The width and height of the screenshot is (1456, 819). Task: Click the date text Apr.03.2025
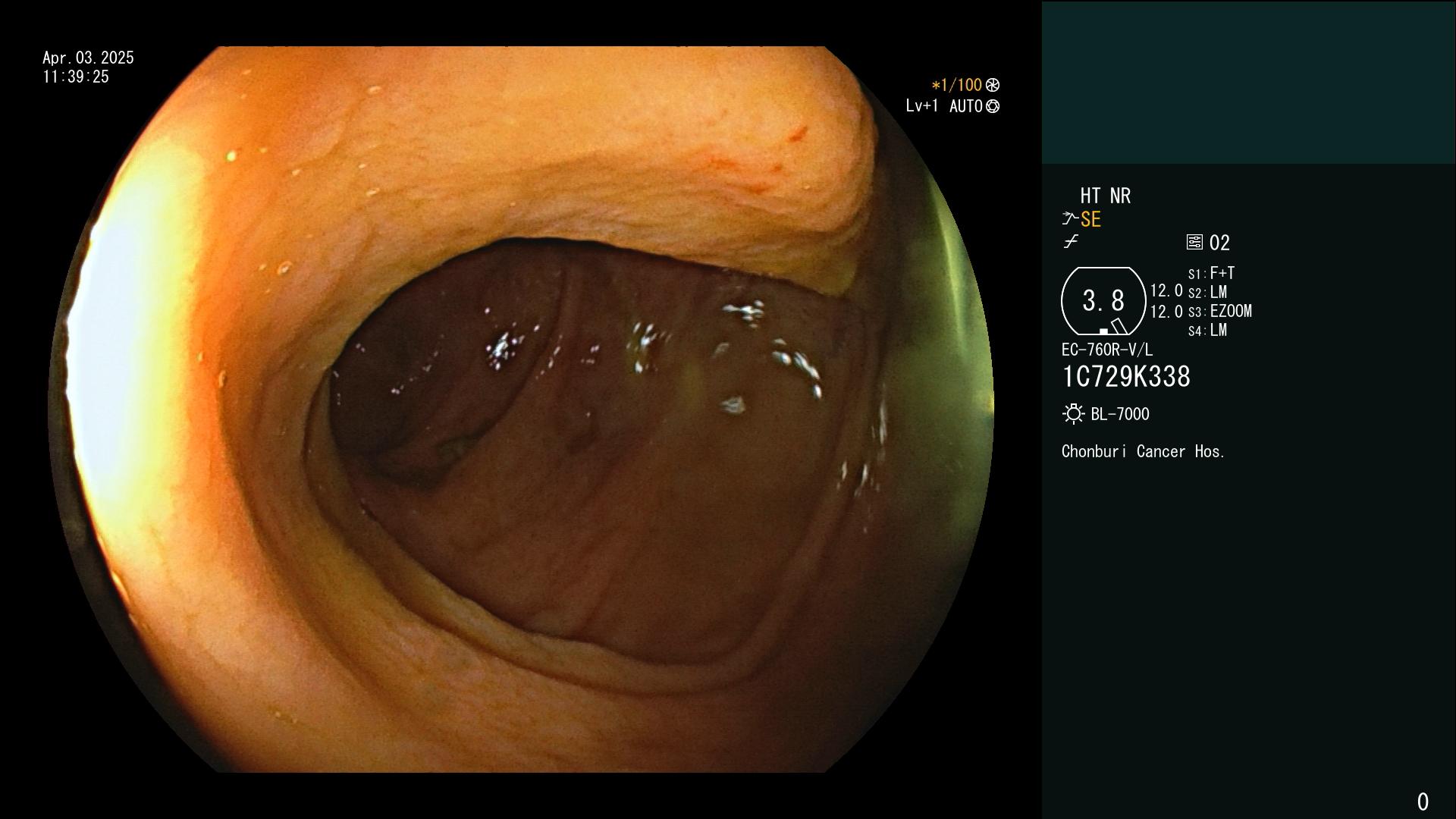pos(88,58)
